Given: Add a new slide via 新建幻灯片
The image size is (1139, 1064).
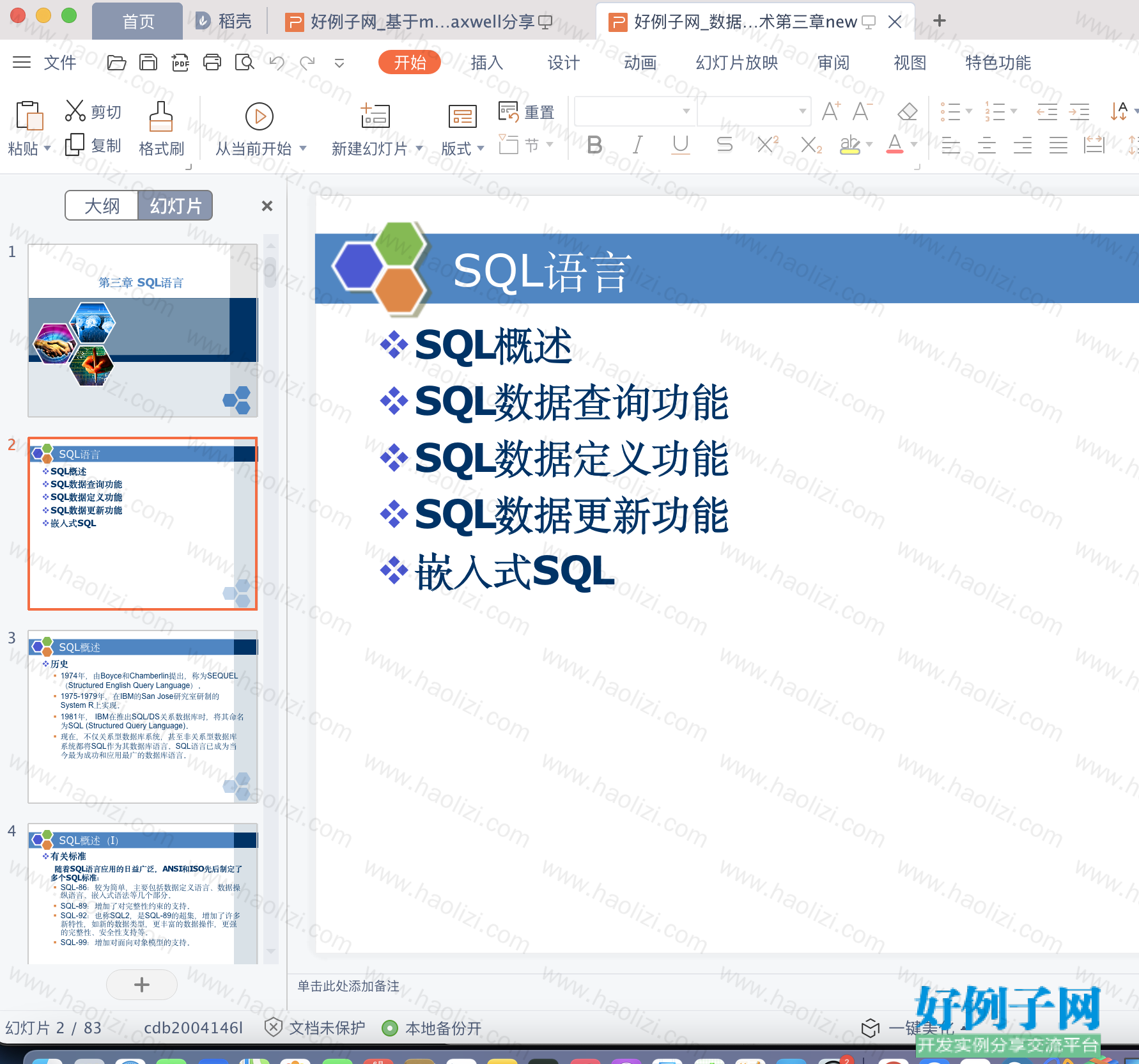Looking at the screenshot, I should 375,116.
